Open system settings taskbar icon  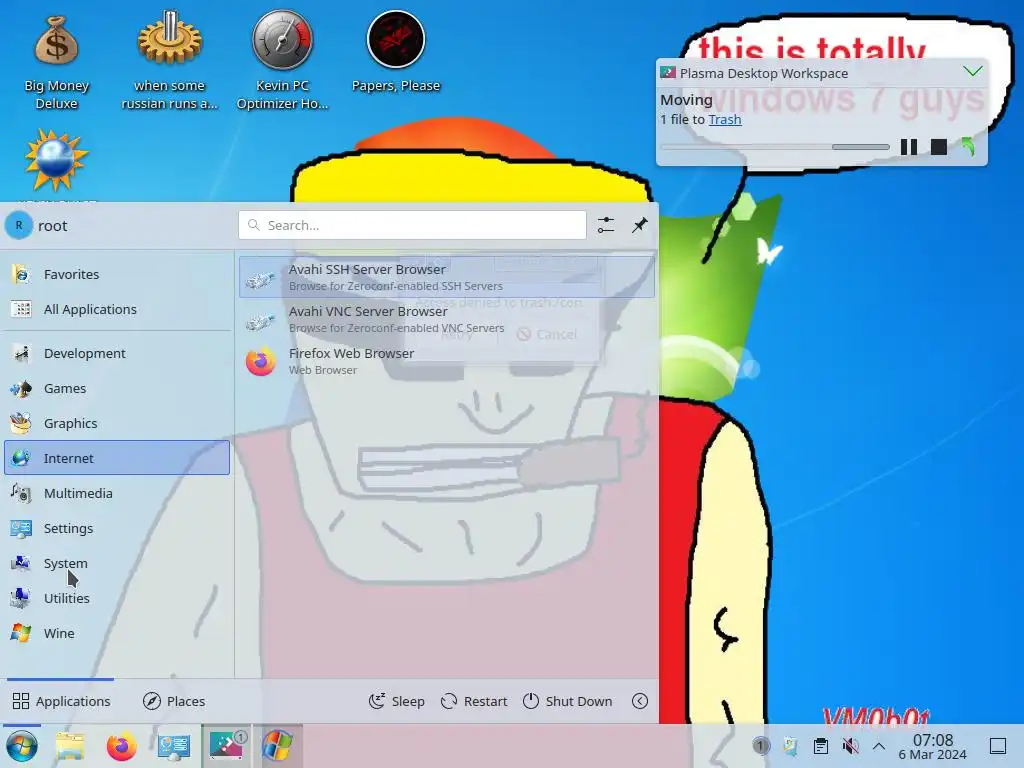coord(173,746)
